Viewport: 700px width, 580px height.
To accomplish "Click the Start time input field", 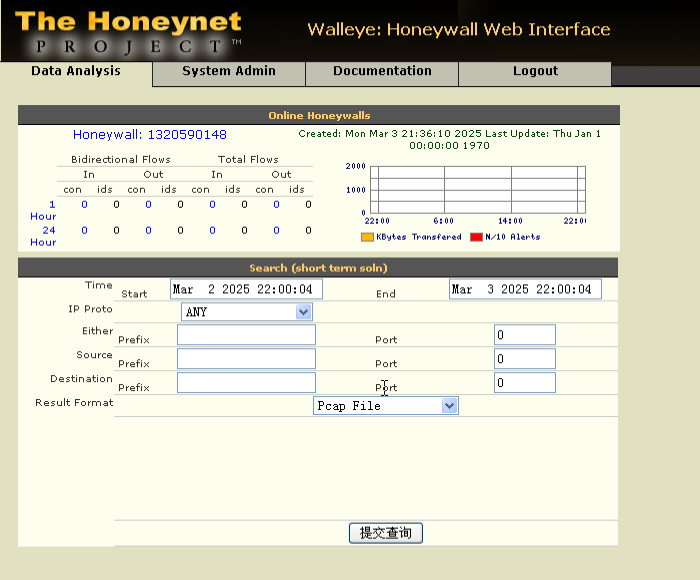I will coord(246,289).
